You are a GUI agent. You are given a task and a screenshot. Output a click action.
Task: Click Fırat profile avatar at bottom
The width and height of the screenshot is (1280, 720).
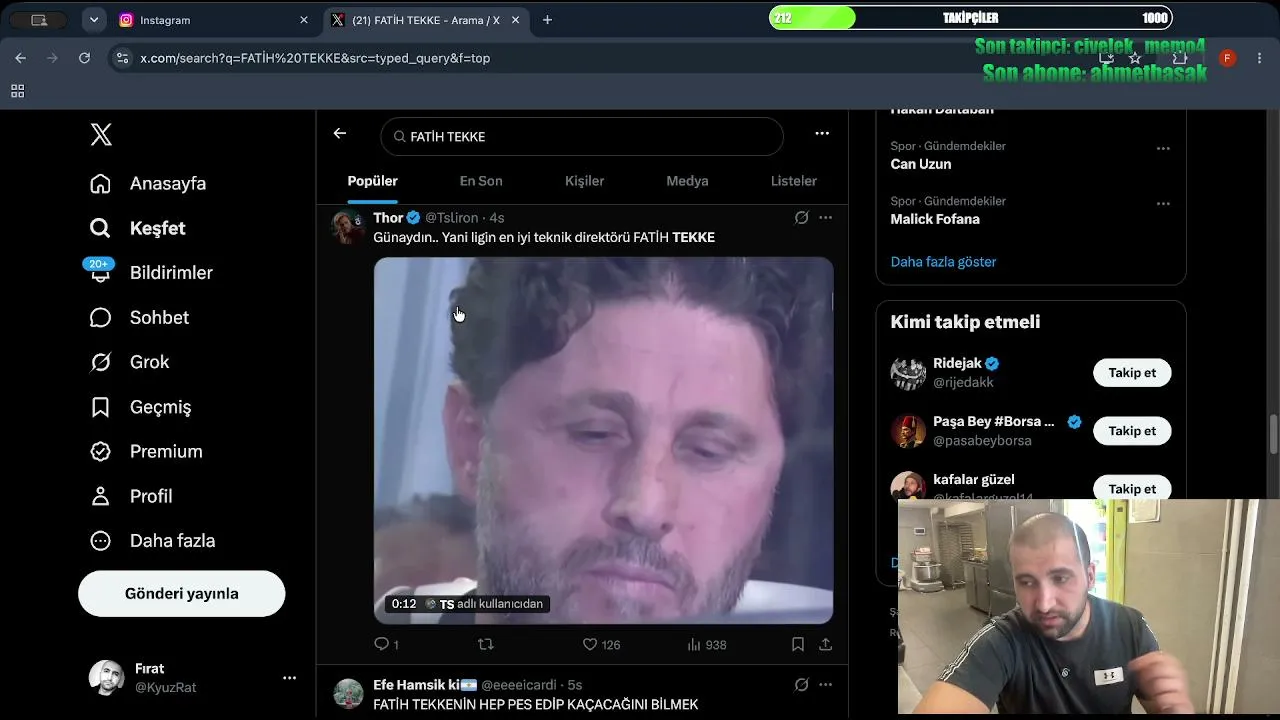pos(106,678)
